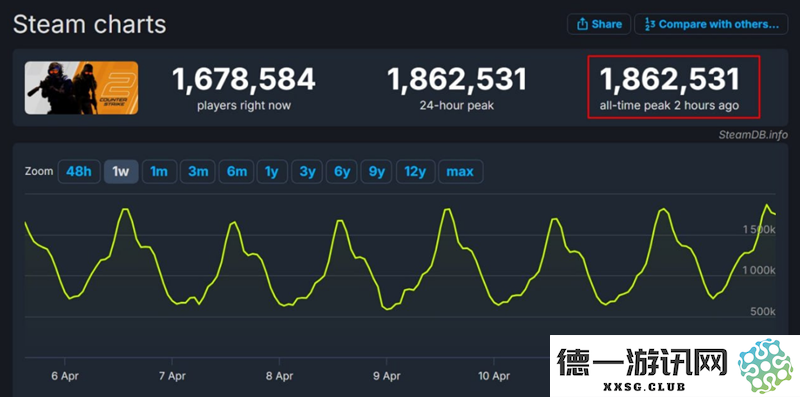
Task: Choose the 3m zoom range
Action: tap(198, 171)
